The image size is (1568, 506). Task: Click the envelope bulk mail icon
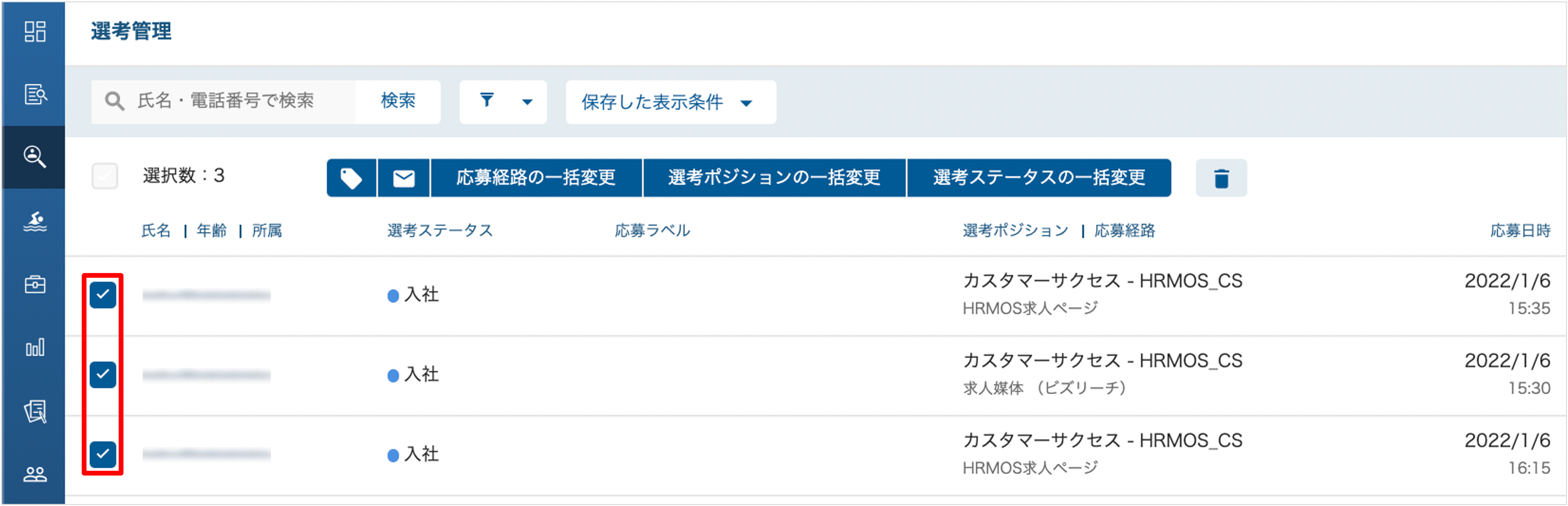pyautogui.click(x=404, y=178)
